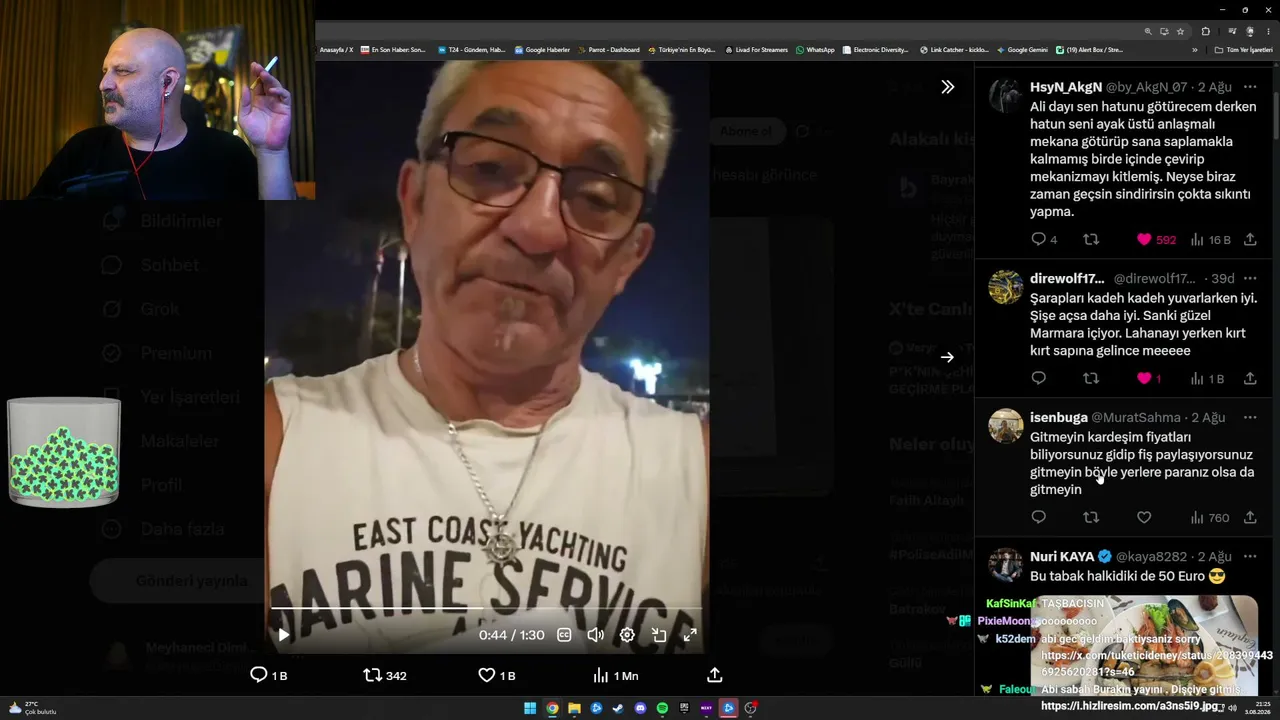This screenshot has width=1280, height=720.
Task: Open Discord from the taskbar
Action: [640, 708]
